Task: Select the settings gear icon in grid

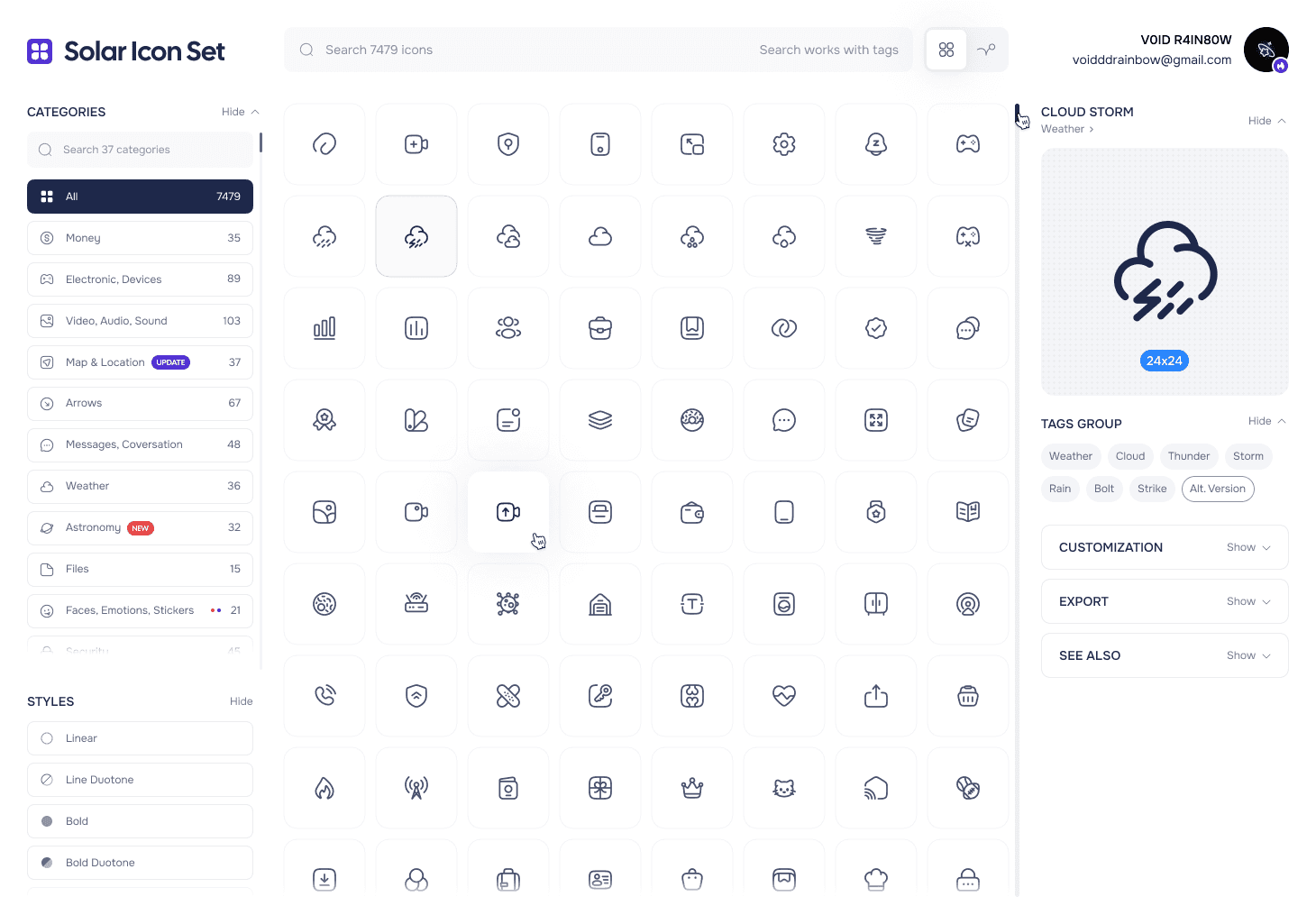Action: coord(783,144)
